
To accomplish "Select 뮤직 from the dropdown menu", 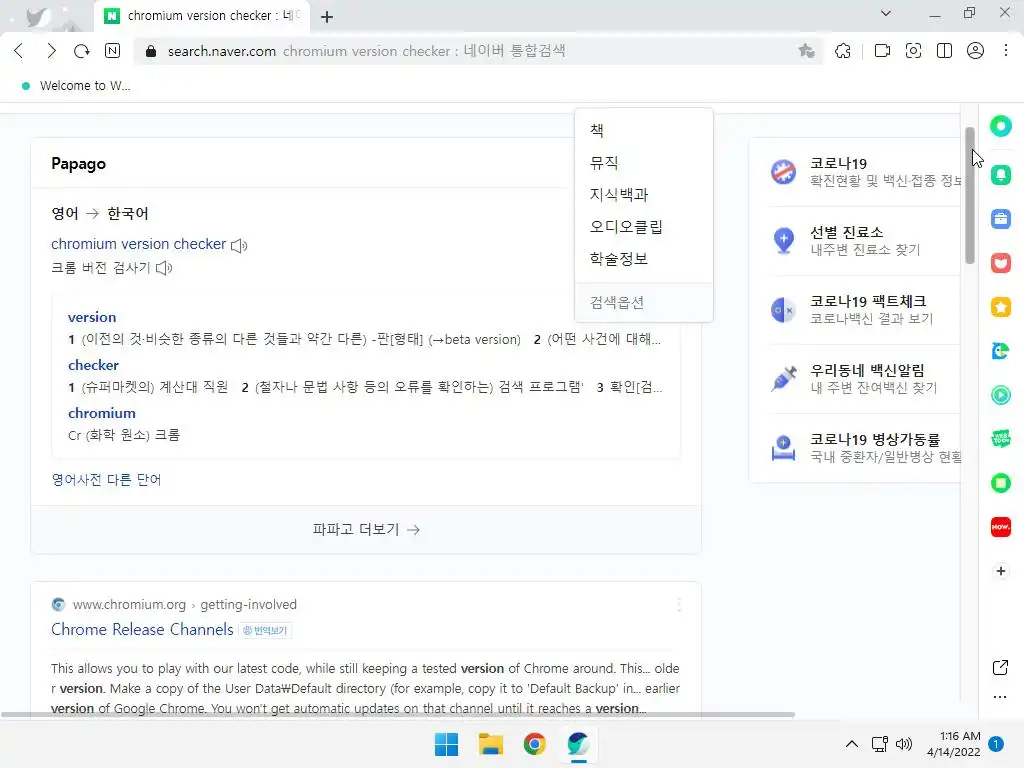I will pos(643,162).
